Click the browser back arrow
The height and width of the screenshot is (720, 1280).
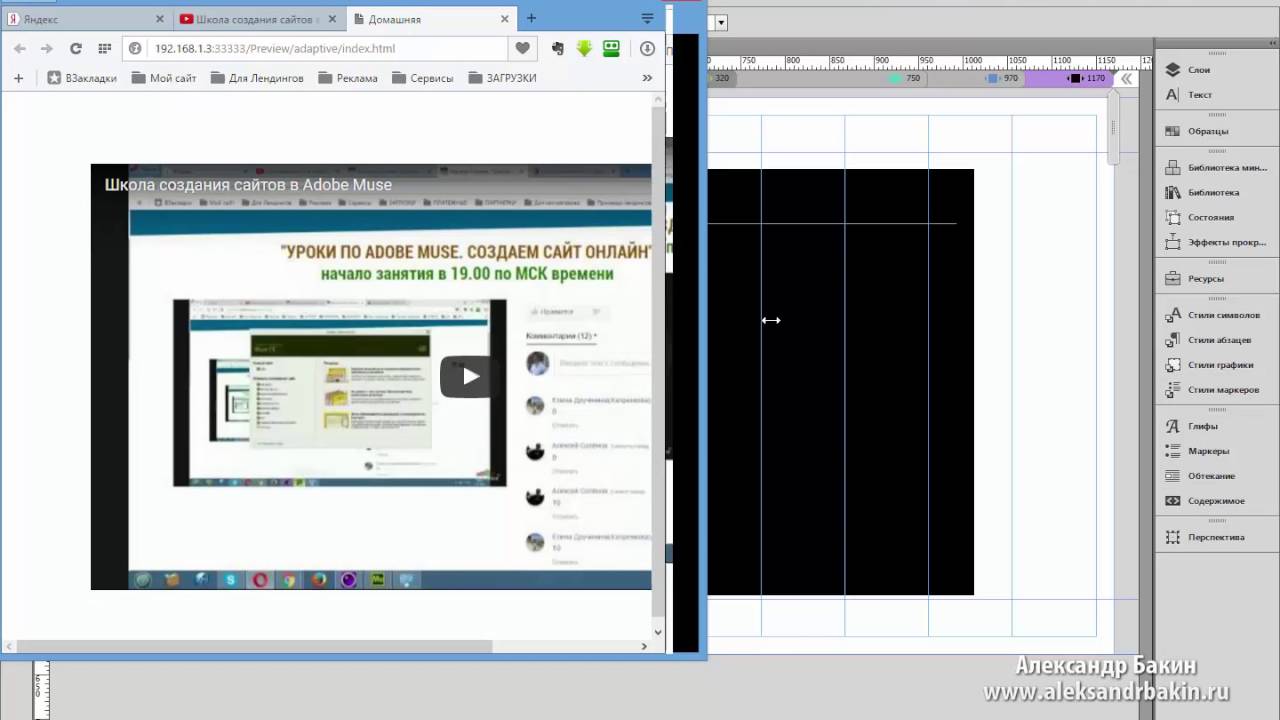coord(20,48)
